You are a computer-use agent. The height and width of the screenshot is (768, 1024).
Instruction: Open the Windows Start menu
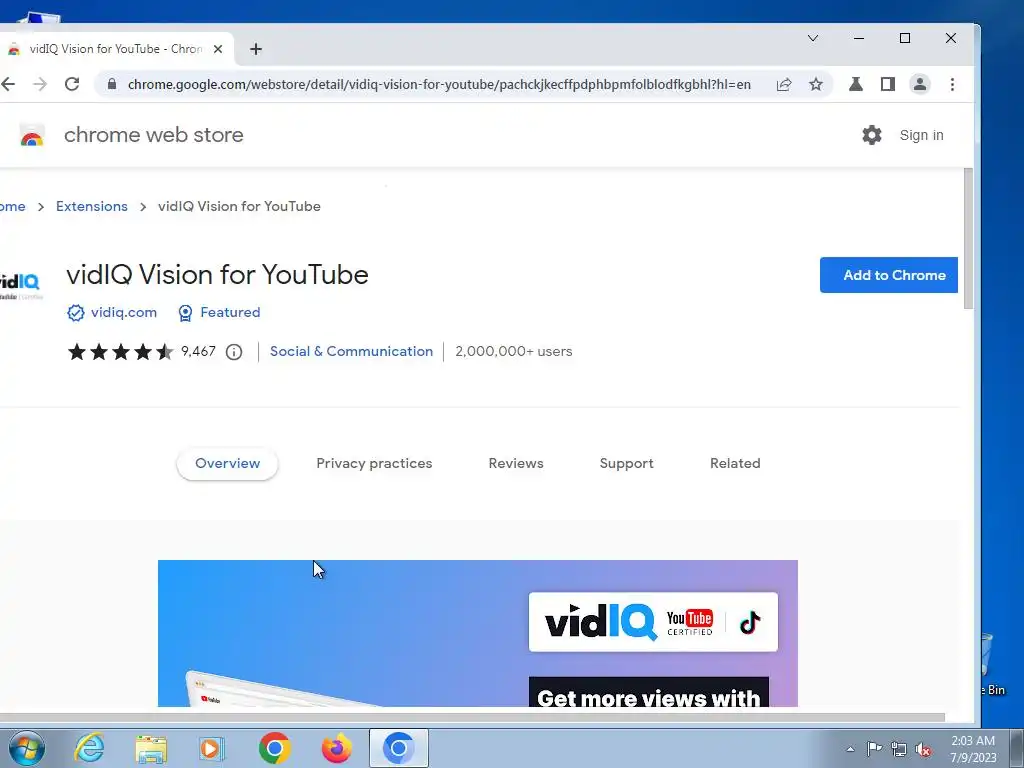click(27, 748)
